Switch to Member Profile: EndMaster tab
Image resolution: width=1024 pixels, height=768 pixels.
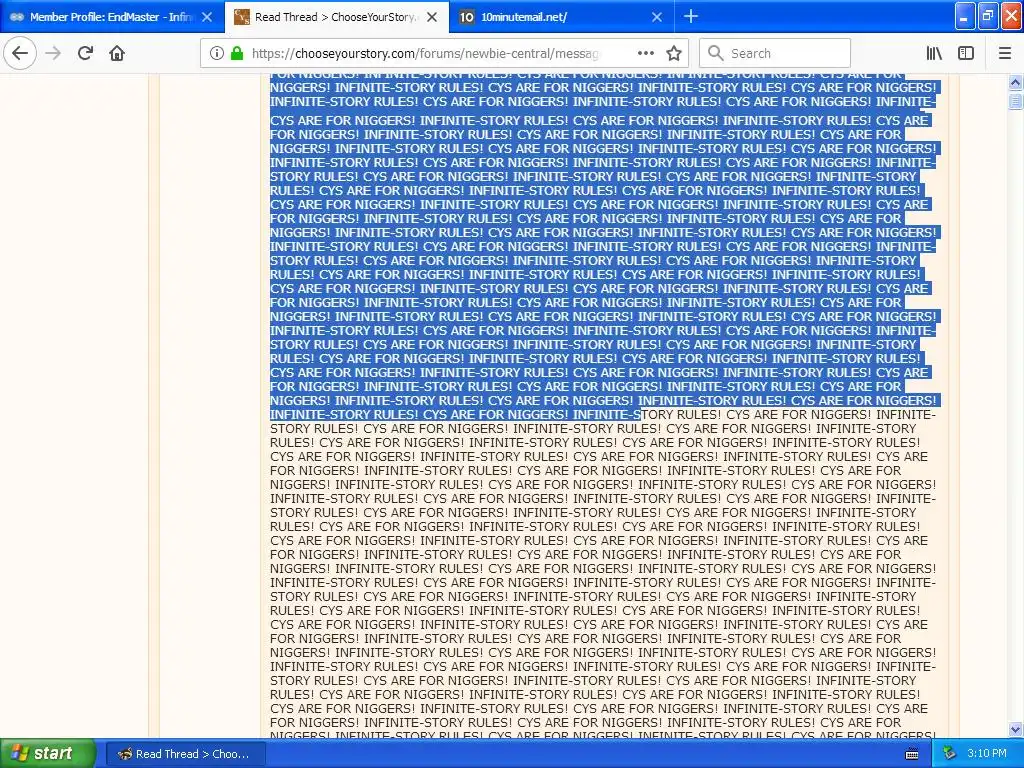[x=112, y=17]
